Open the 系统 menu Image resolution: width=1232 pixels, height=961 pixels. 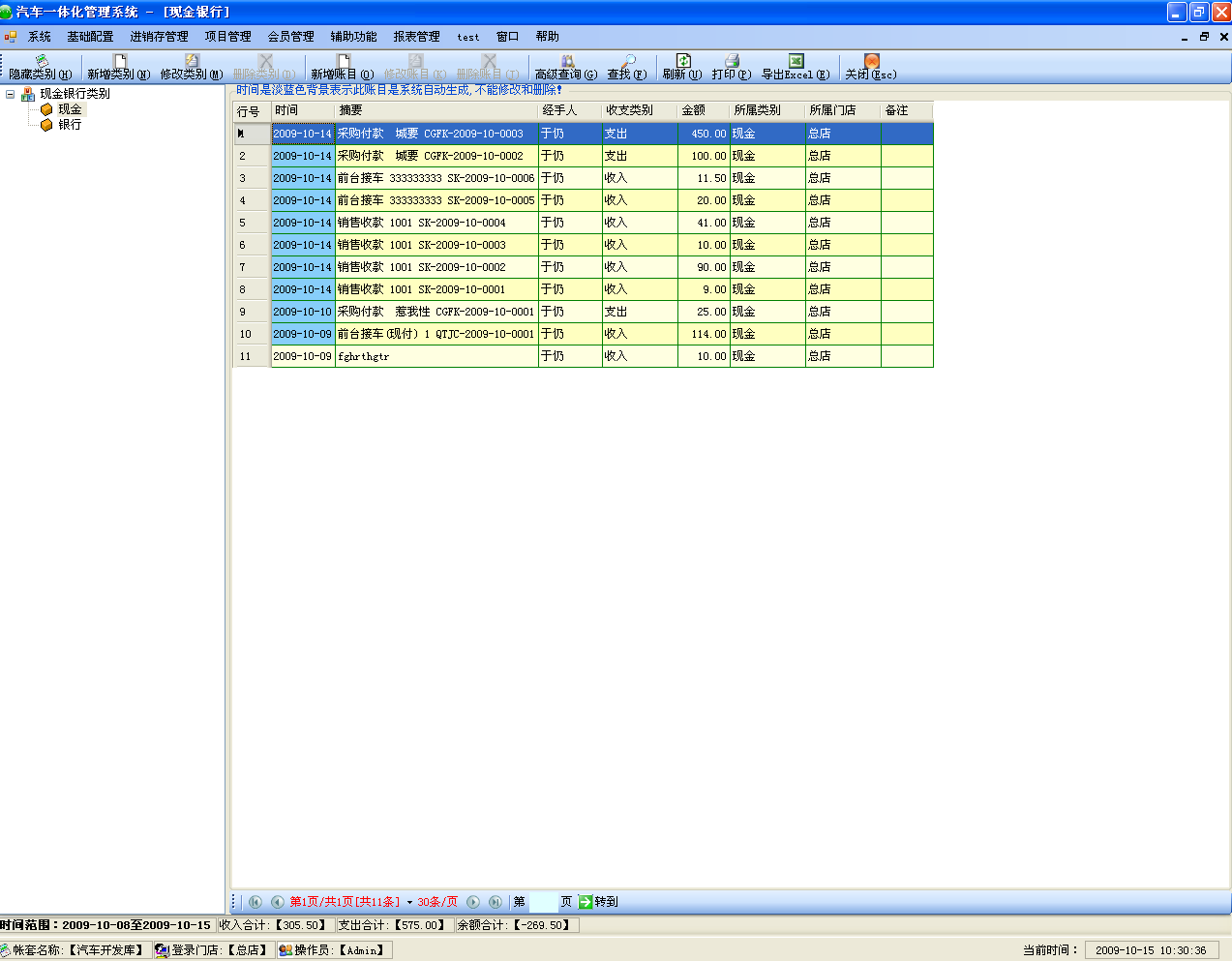[x=40, y=37]
